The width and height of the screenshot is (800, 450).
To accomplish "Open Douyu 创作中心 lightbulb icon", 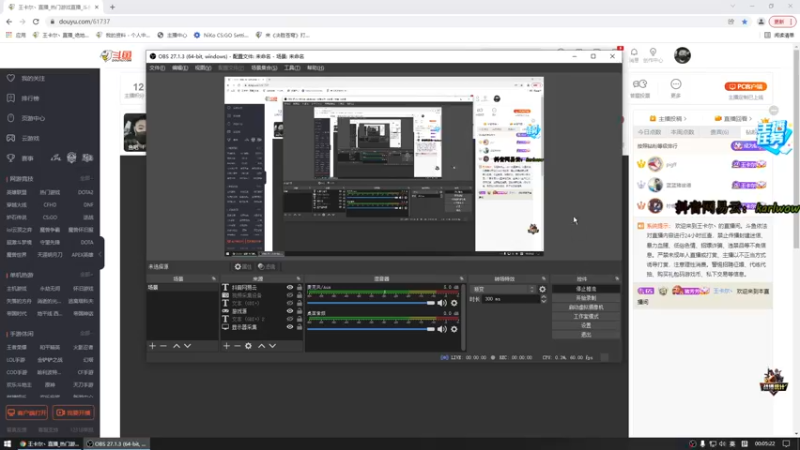I will 653,53.
